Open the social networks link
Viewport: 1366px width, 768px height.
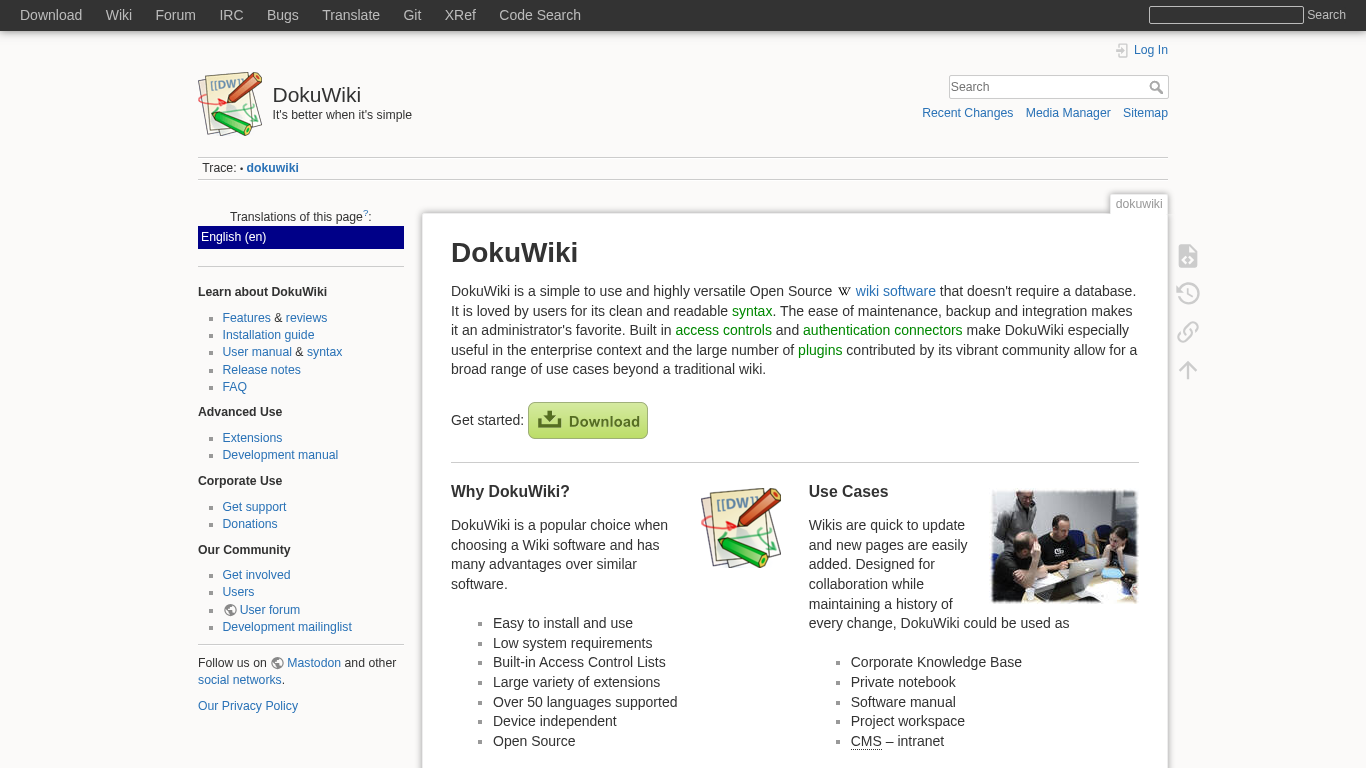click(240, 680)
